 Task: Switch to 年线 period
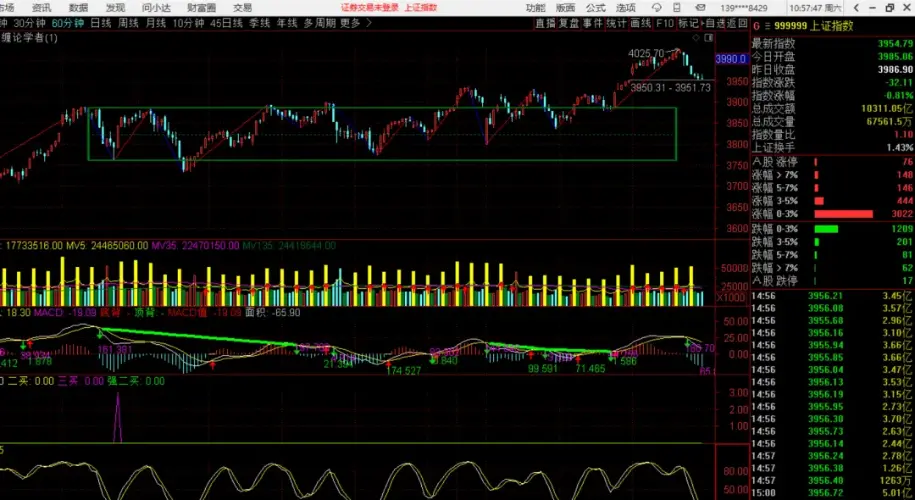(287, 23)
